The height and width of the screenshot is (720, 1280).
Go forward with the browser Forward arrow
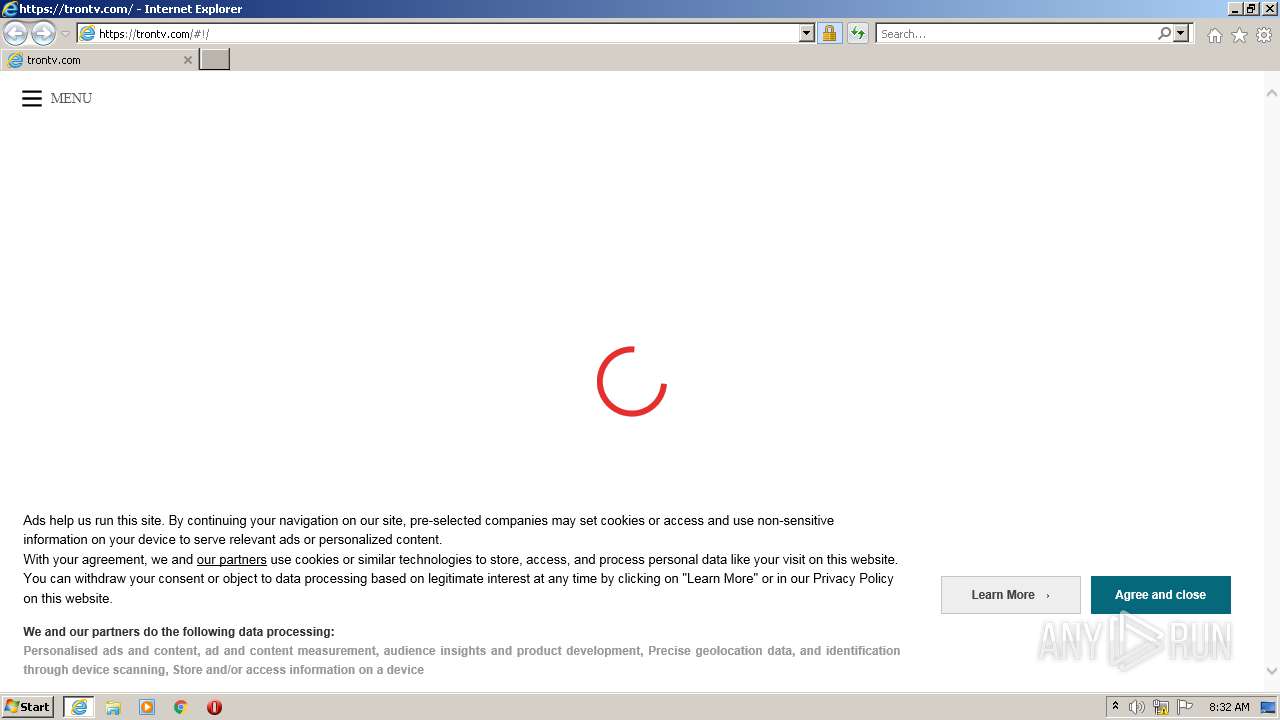[x=43, y=34]
